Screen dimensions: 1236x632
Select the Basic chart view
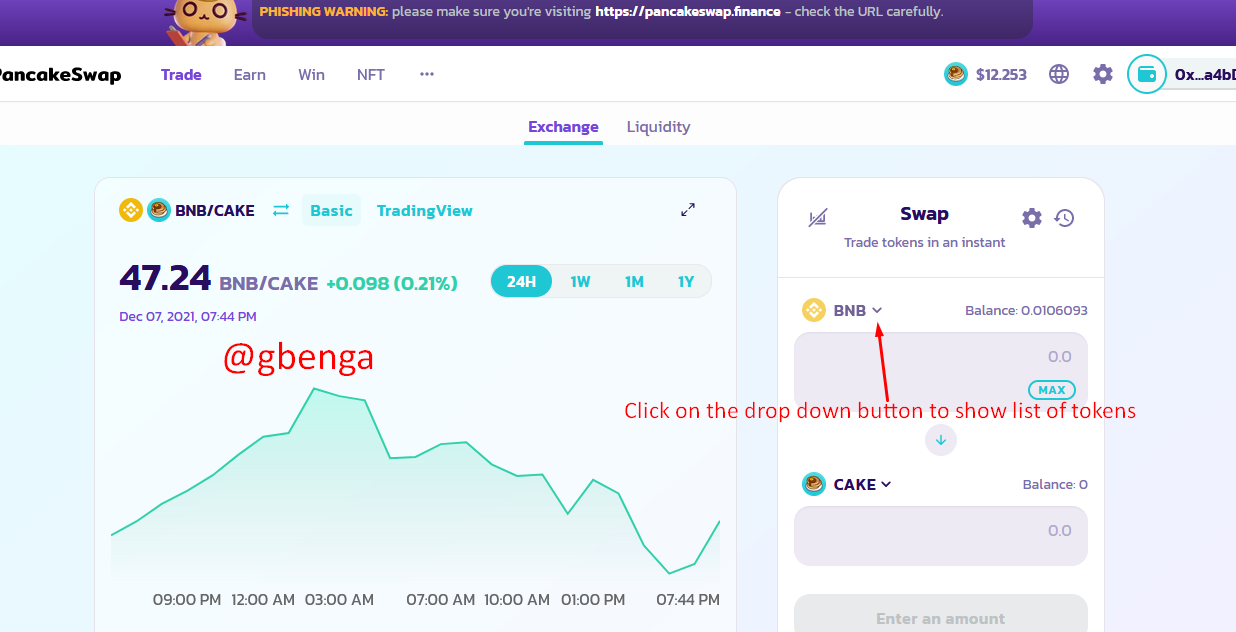click(331, 210)
